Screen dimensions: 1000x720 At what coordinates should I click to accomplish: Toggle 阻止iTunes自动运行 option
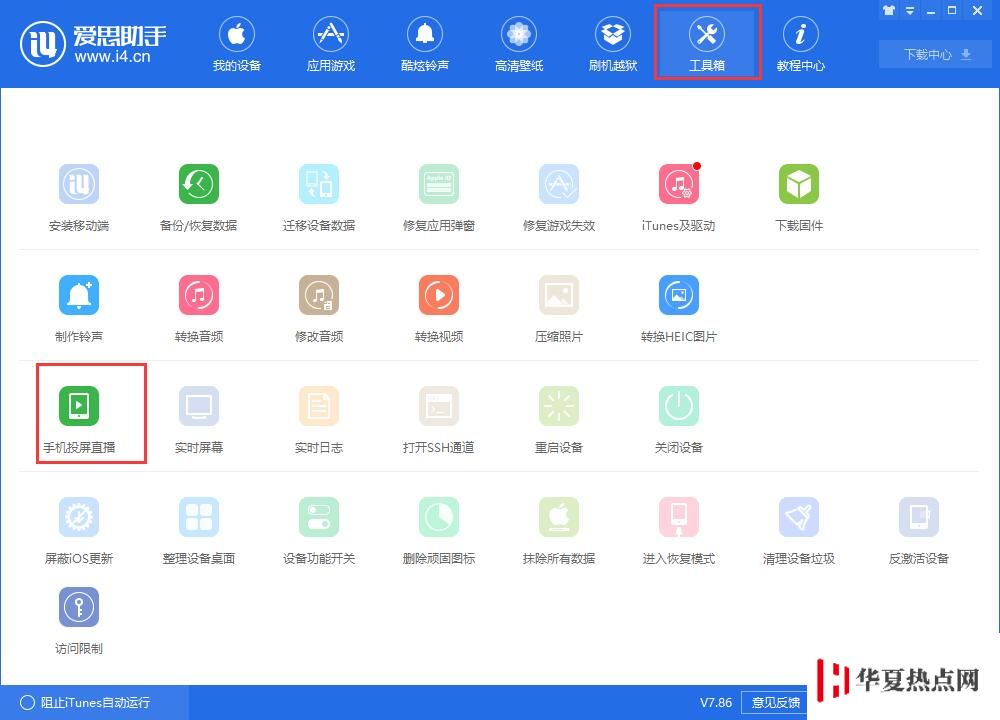tap(85, 702)
